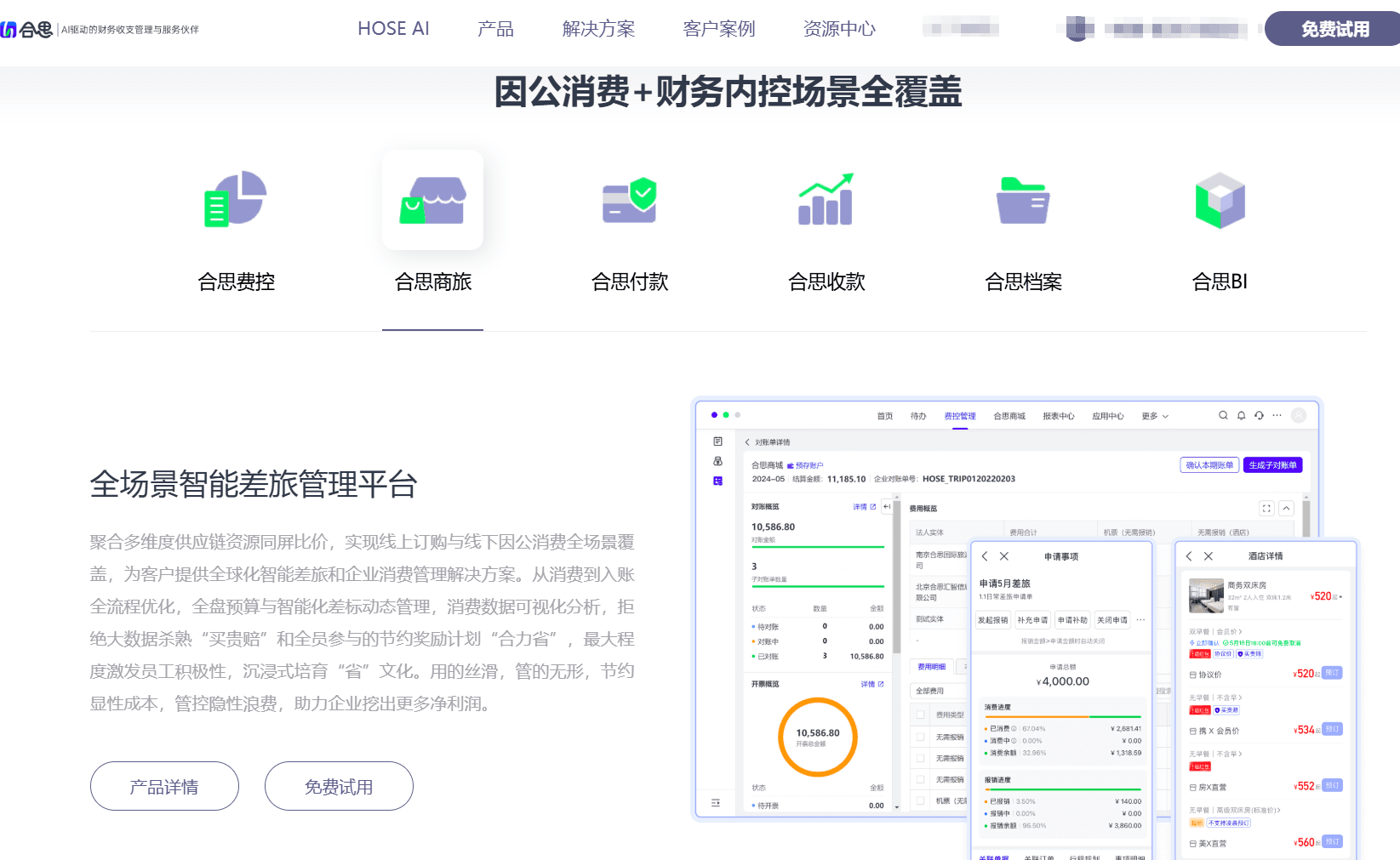Screen dimensions: 1400x860
Task: Click the orange 开票总金额 donut chart
Action: pos(818,738)
